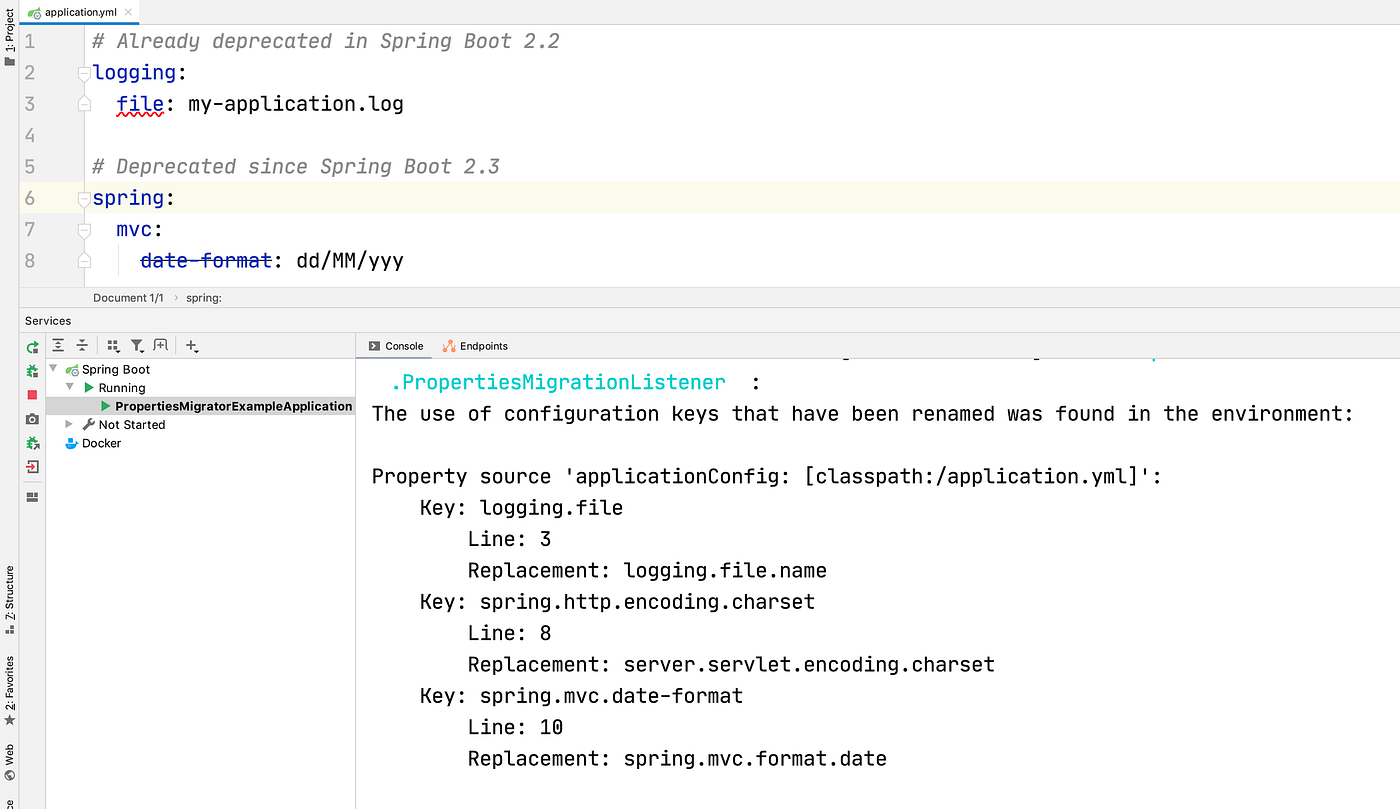Click the Services panel title
Image resolution: width=1400 pixels, height=809 pixels.
coord(48,321)
